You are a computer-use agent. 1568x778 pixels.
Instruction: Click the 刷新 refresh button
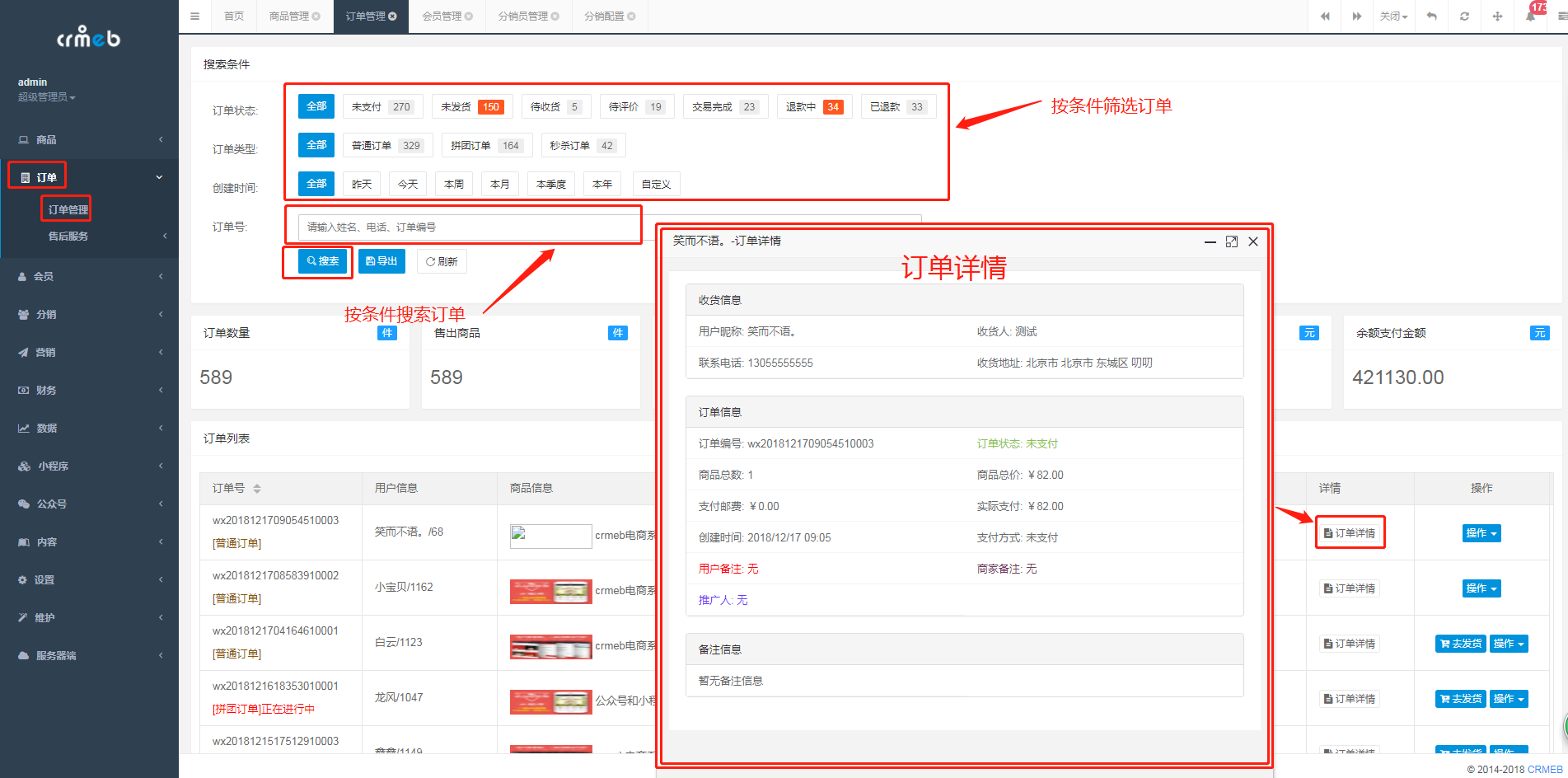(x=442, y=261)
